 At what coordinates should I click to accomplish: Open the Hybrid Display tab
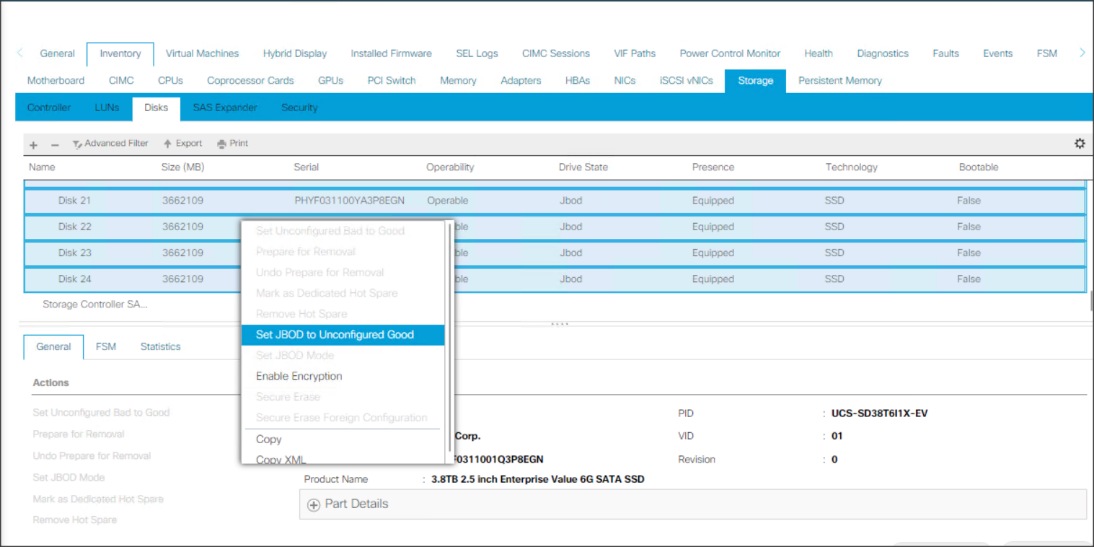click(294, 53)
